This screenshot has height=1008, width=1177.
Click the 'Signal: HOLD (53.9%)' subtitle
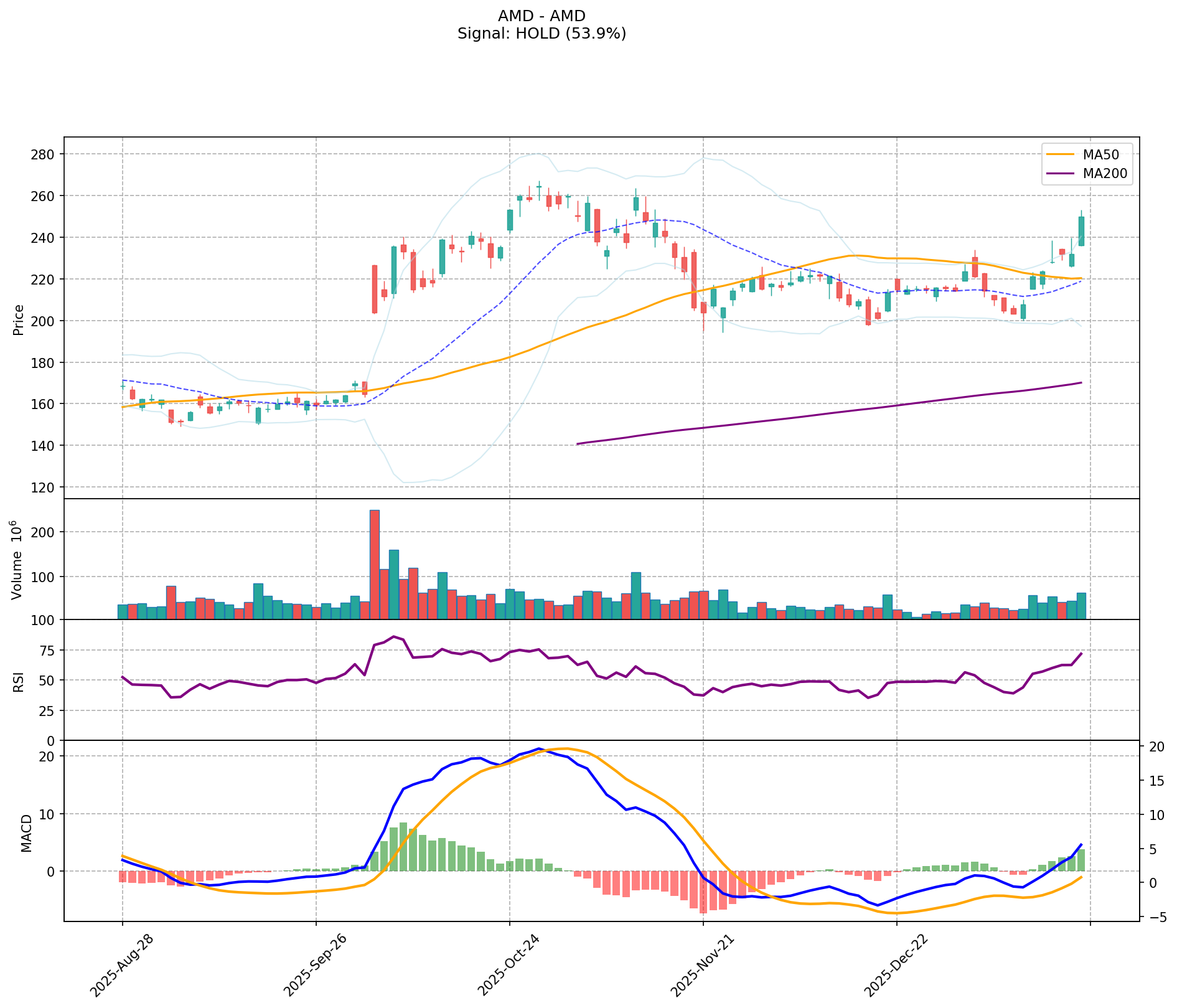point(542,34)
